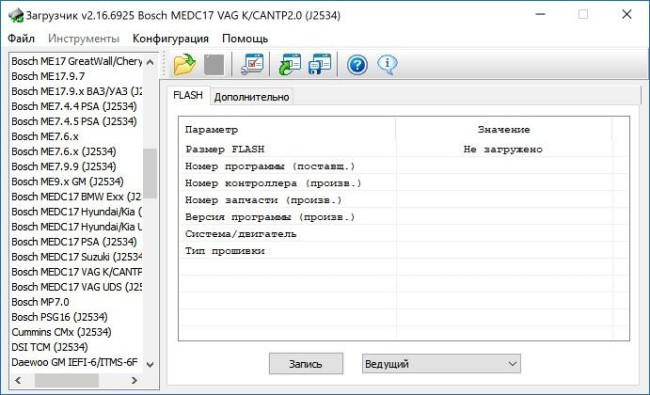The image size is (650, 395).
Task: Click the list's down scroll arrow
Action: tap(150, 364)
